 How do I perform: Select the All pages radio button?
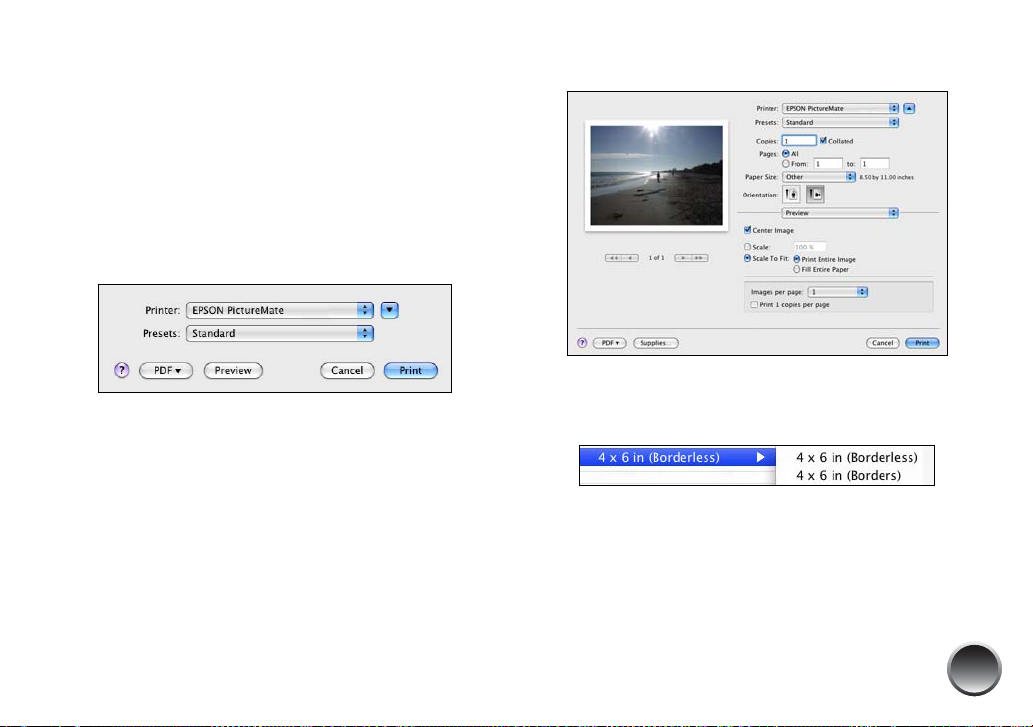tap(785, 153)
